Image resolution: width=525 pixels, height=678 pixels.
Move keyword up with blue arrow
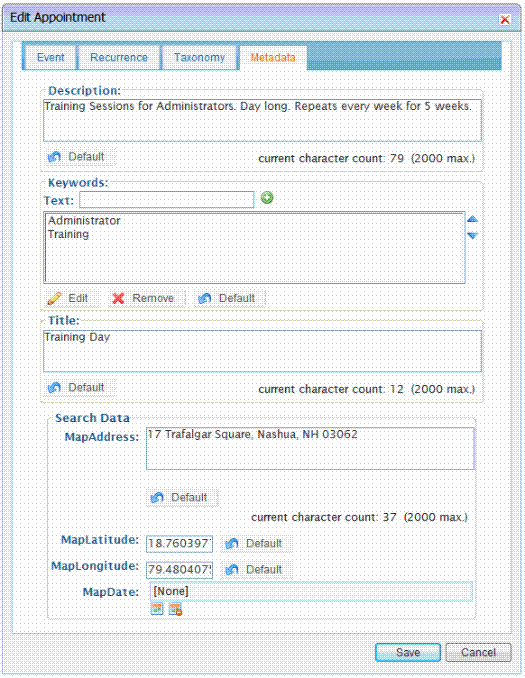(x=472, y=219)
